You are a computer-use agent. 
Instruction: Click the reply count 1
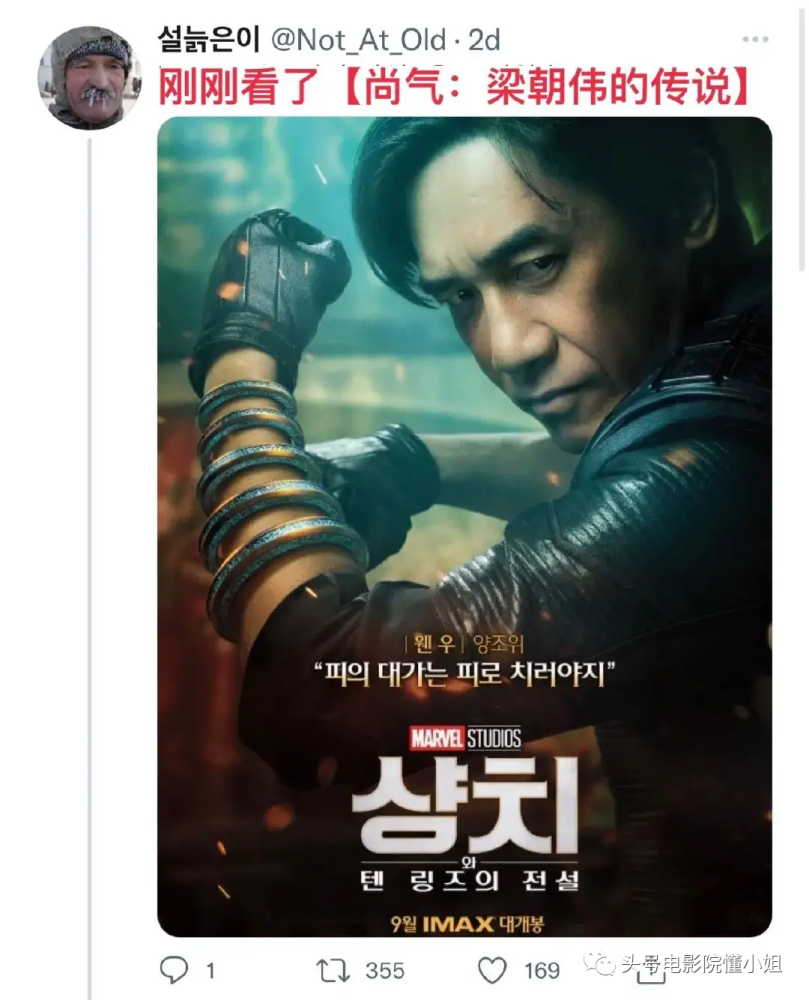tap(210, 971)
